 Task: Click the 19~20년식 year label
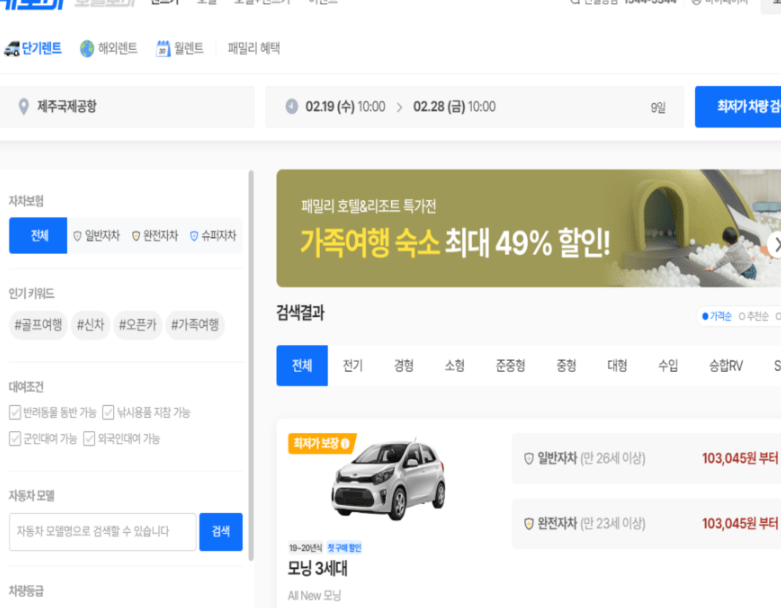[305, 548]
